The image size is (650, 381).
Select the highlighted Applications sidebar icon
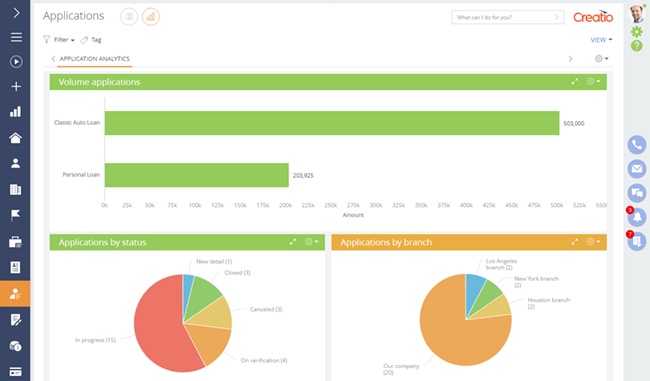(15, 294)
